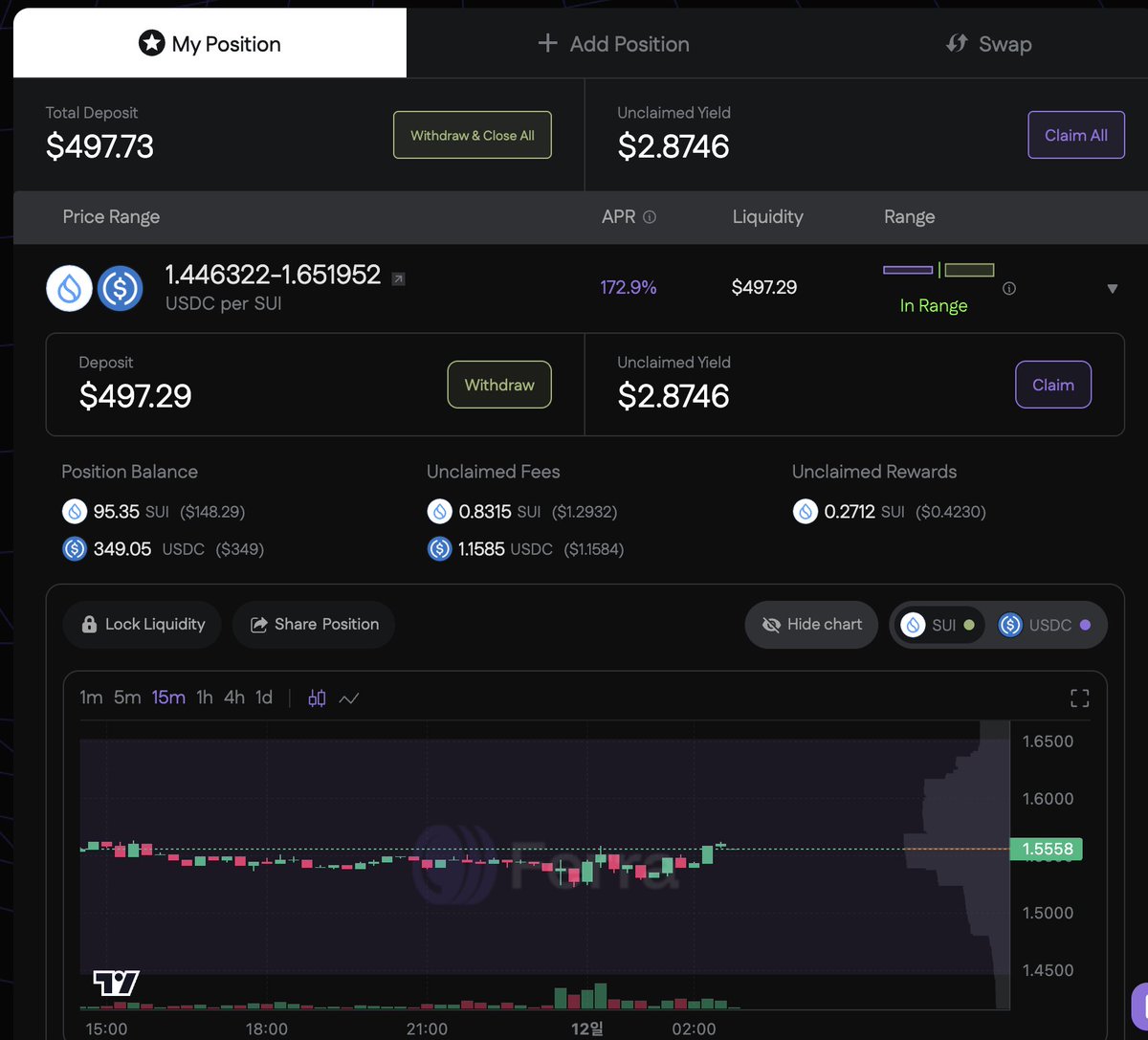Viewport: 1148px width, 1040px height.
Task: Select candlestick chart type icon
Action: [x=317, y=698]
